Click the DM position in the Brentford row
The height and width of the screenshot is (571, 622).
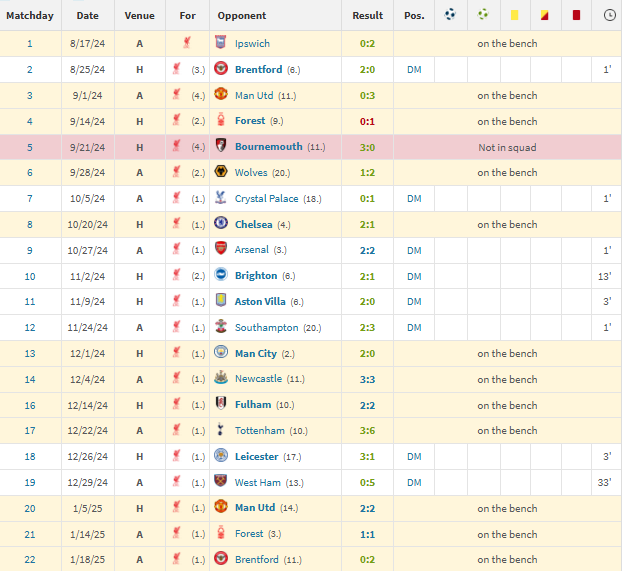pyautogui.click(x=414, y=69)
